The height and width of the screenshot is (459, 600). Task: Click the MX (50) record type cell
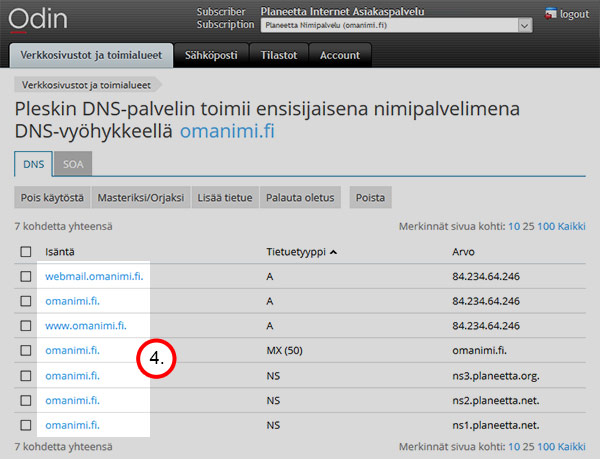coord(284,350)
